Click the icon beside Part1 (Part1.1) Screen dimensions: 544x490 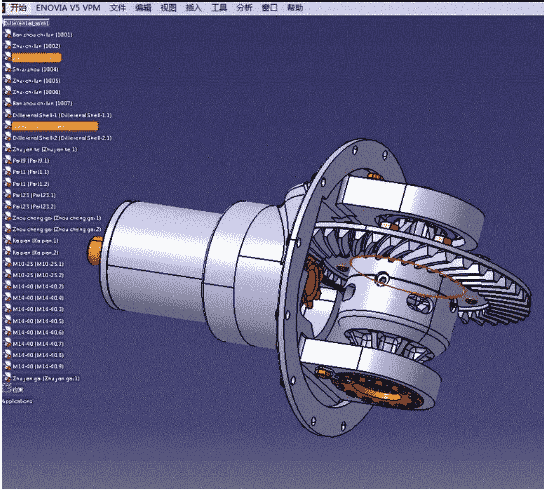click(8, 171)
